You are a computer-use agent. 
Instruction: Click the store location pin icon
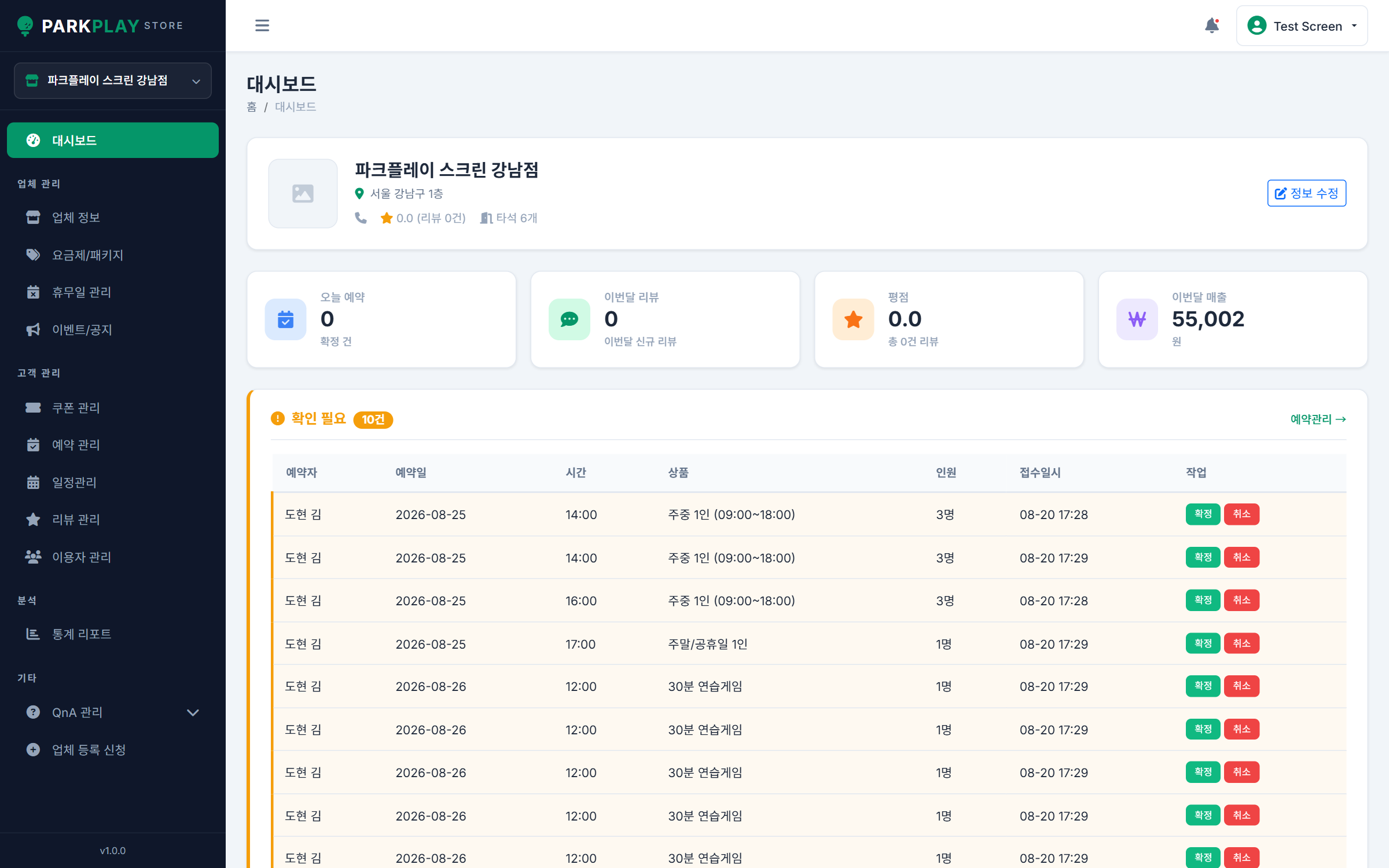click(359, 193)
